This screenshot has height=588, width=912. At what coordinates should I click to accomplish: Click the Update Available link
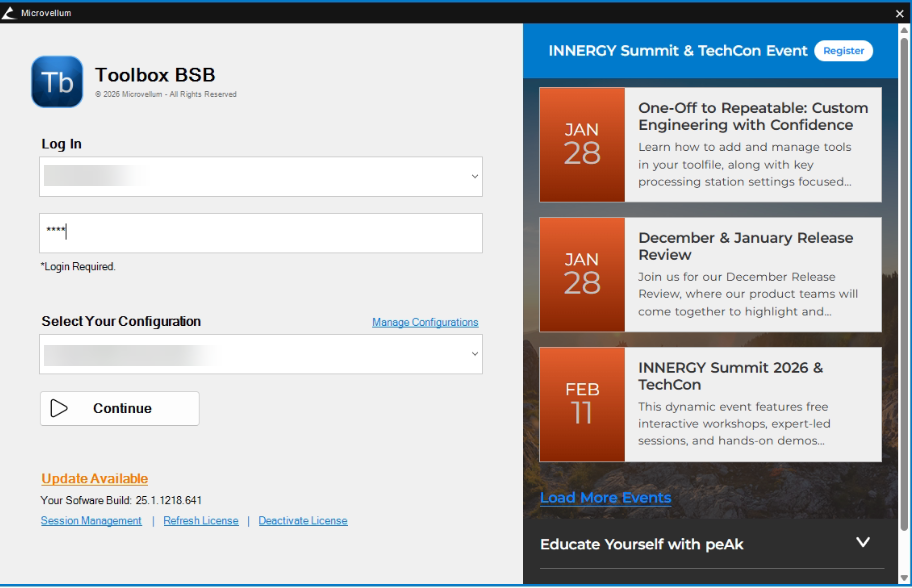click(94, 479)
